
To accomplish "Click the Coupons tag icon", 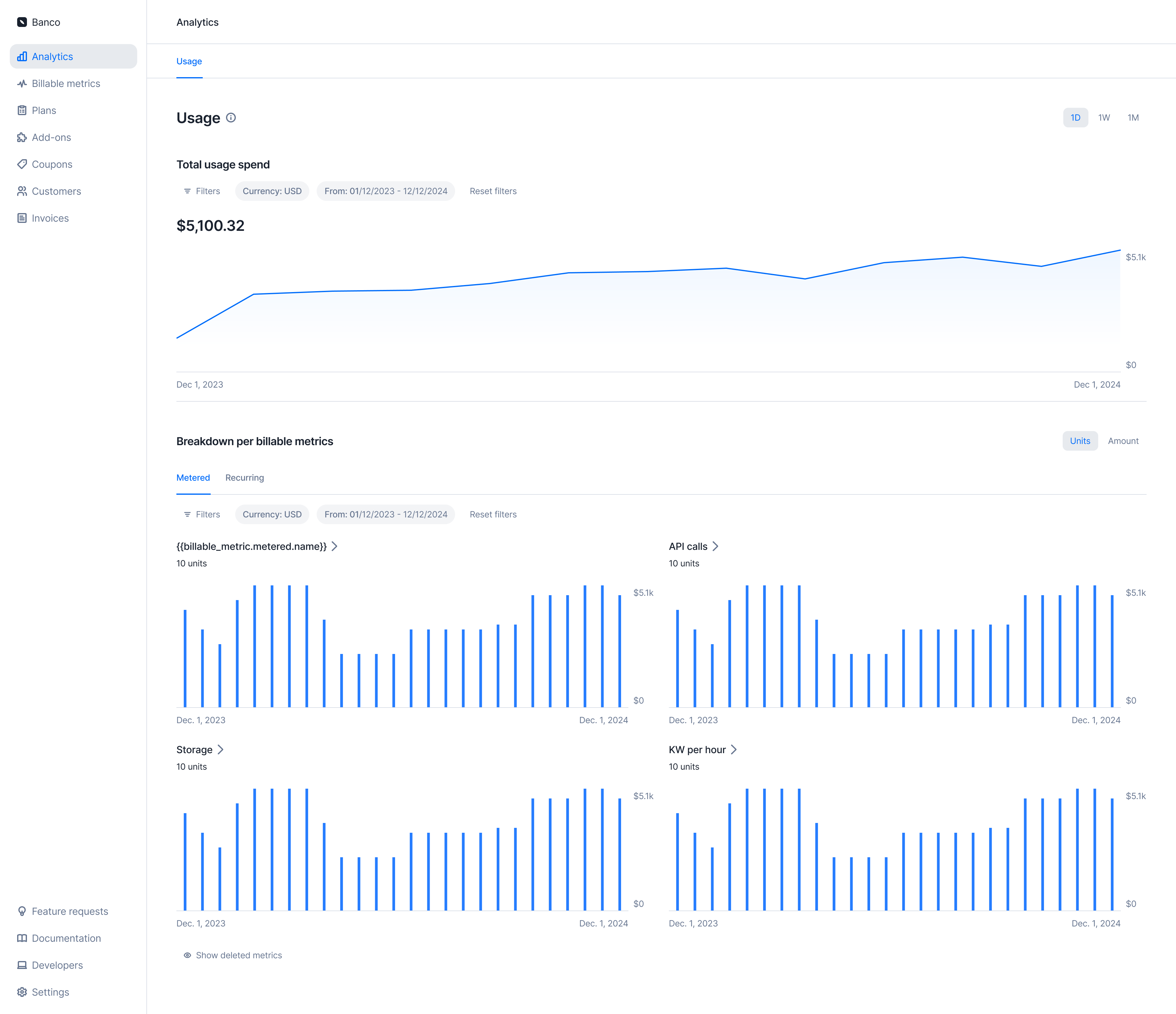I will (22, 164).
